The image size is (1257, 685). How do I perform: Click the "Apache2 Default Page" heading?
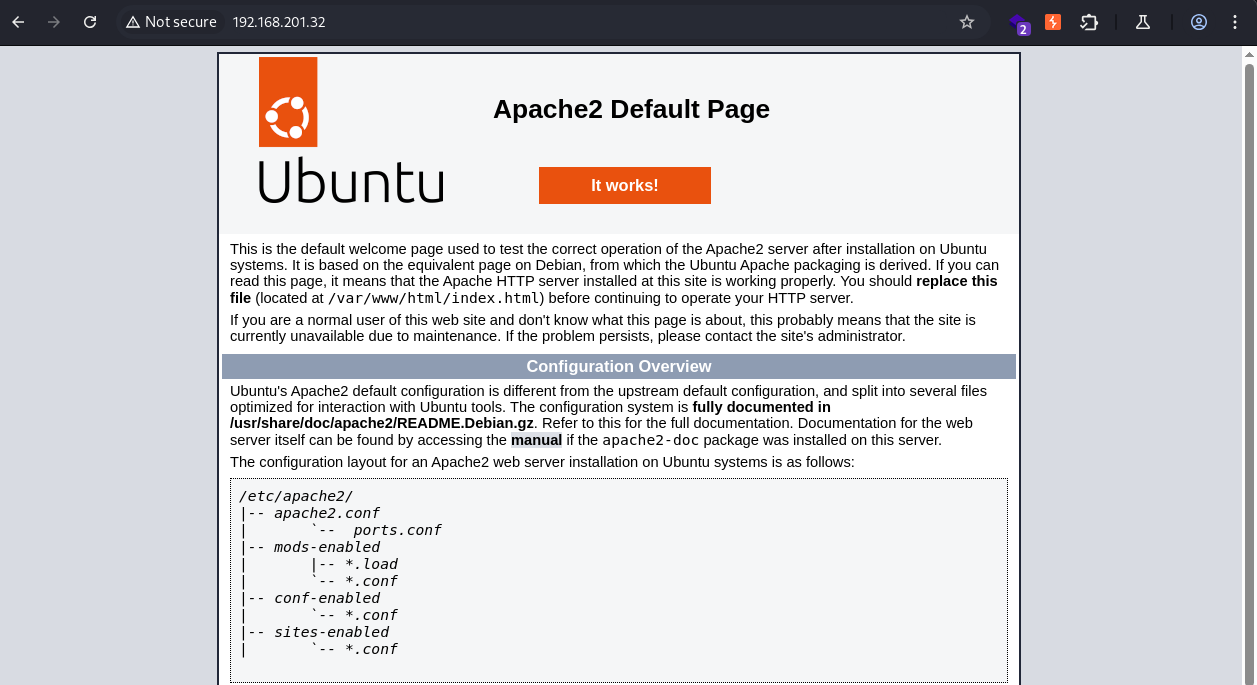pyautogui.click(x=631, y=109)
